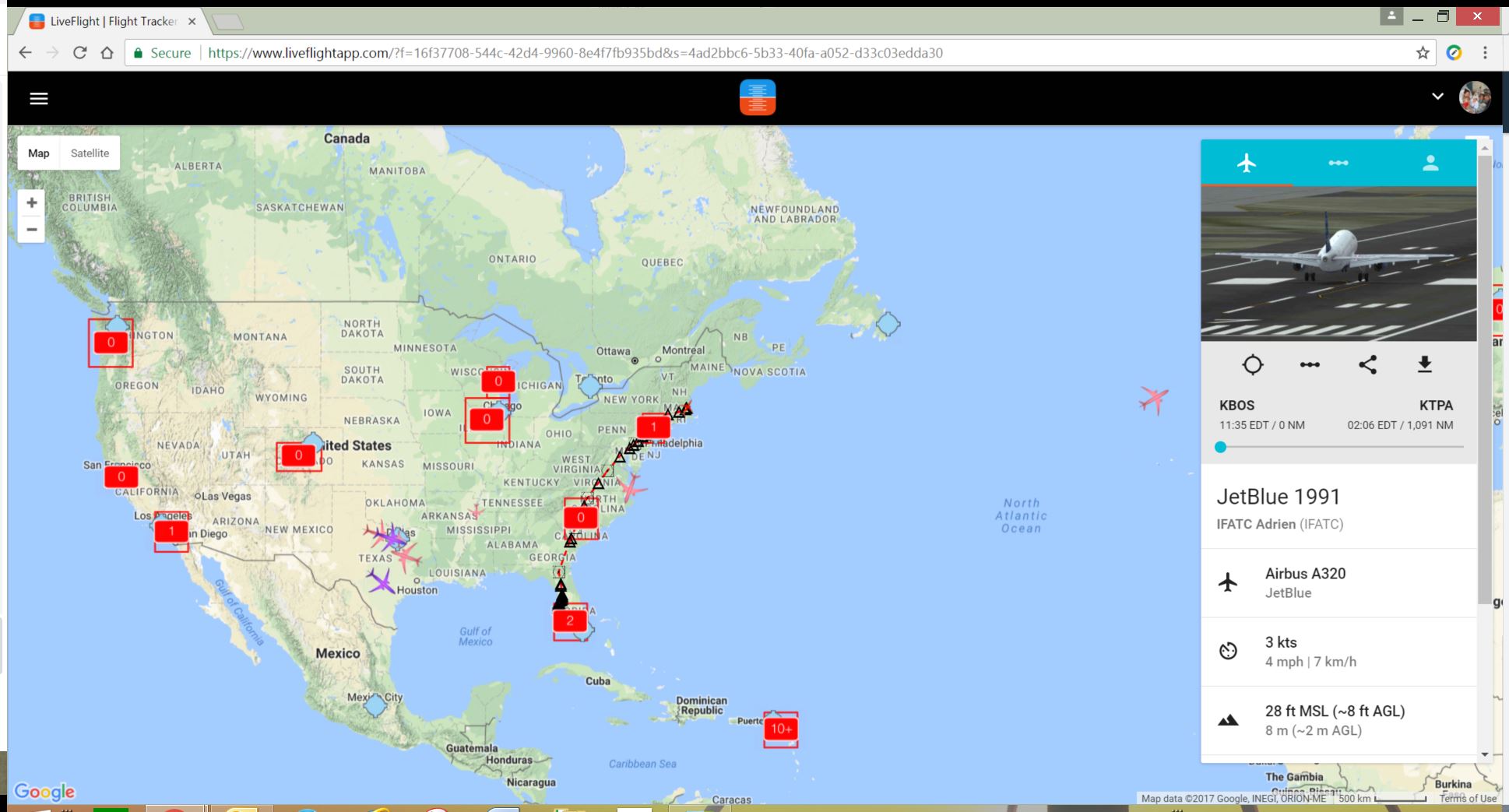Open the Chrome profile switcher button
This screenshot has width=1509, height=812.
point(1391,16)
